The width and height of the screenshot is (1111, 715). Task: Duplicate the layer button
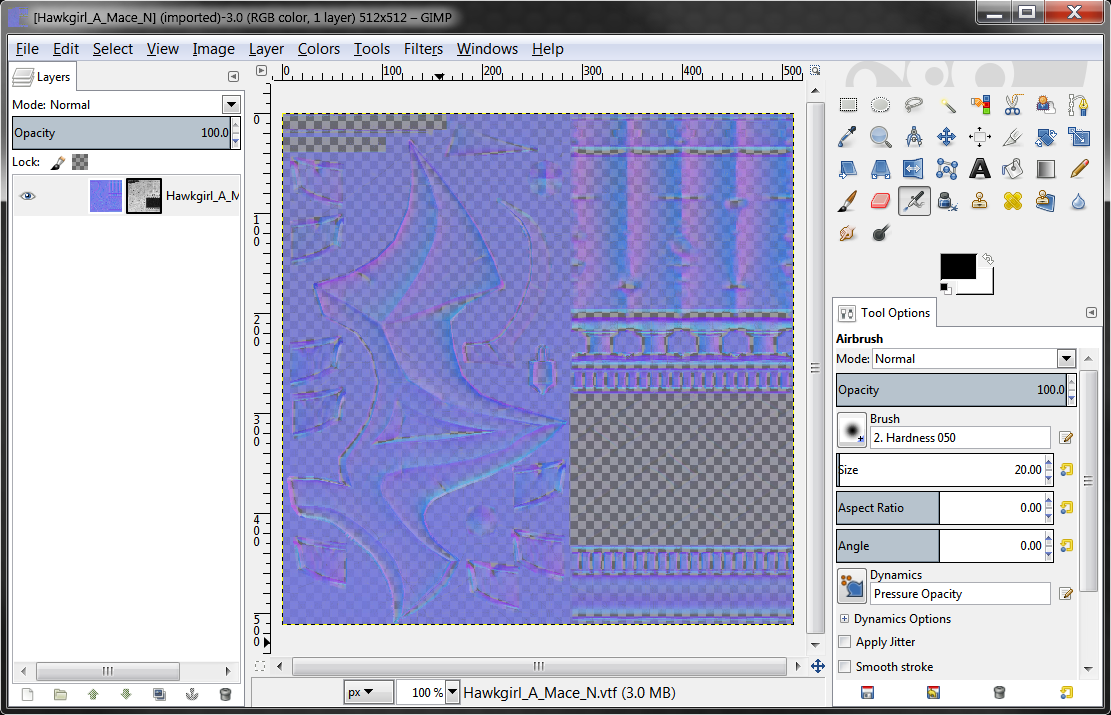click(x=159, y=694)
